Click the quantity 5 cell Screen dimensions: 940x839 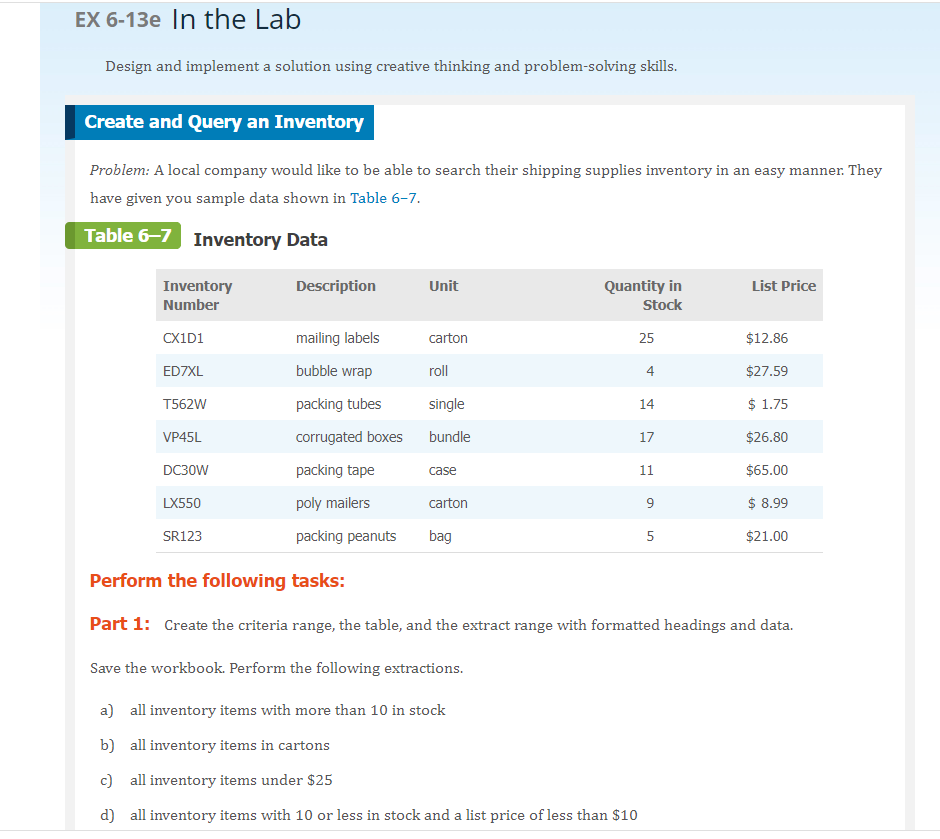tap(650, 536)
